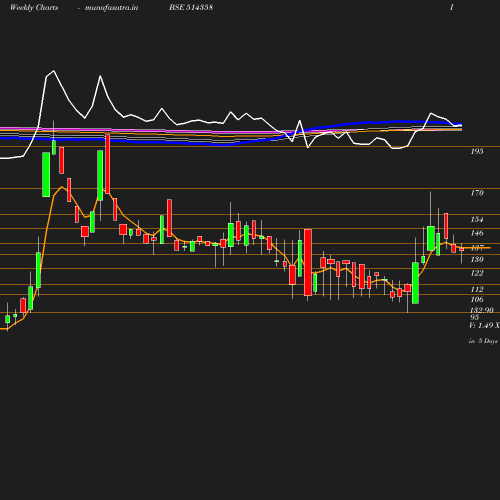This screenshot has width=500, height=500.
Task: Click the 112 price axis label
Action: (x=477, y=289)
